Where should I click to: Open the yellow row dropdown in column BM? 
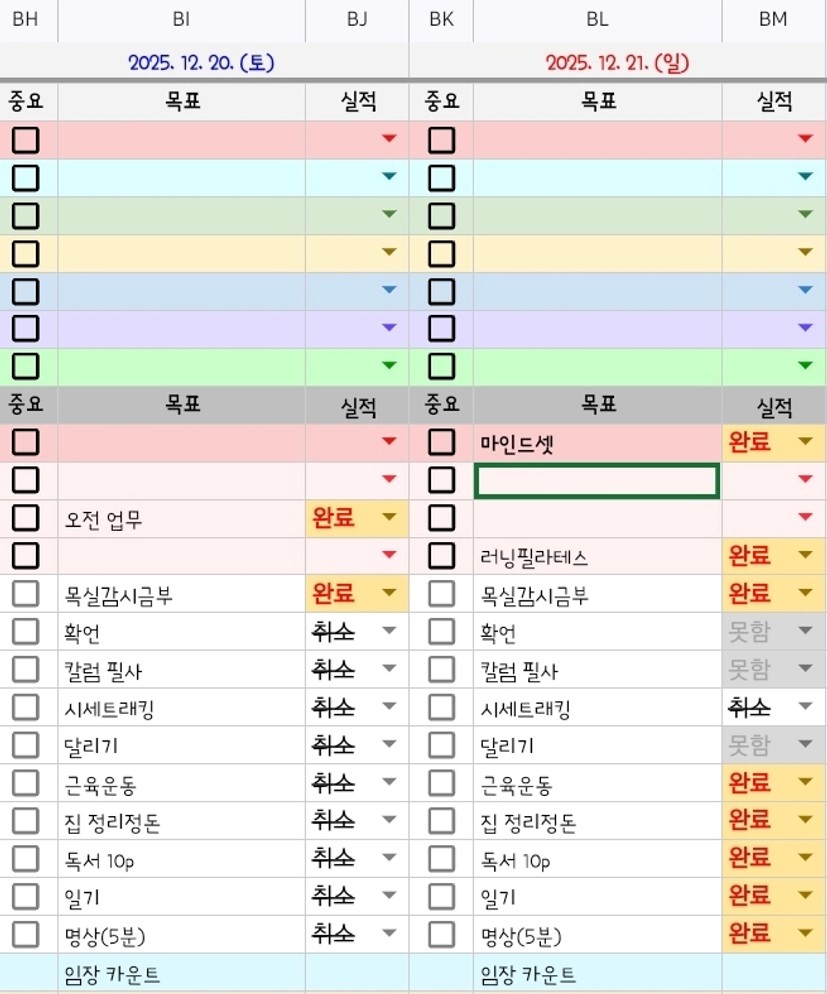pos(805,252)
